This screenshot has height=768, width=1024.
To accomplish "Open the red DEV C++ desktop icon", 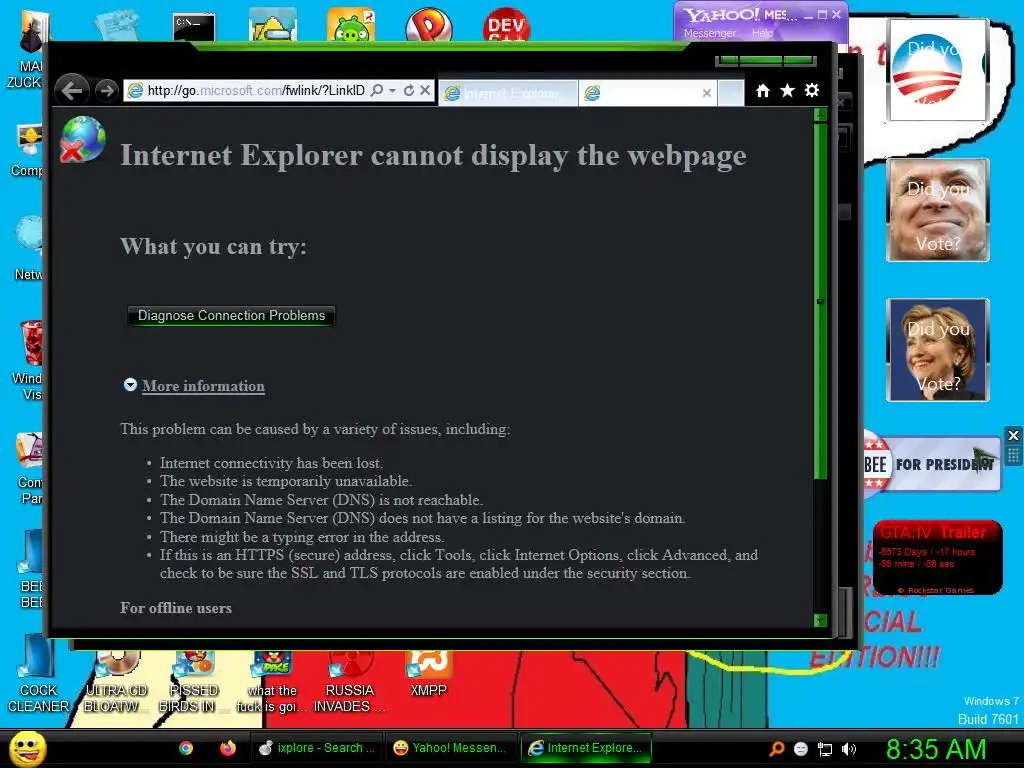I will pos(506,25).
